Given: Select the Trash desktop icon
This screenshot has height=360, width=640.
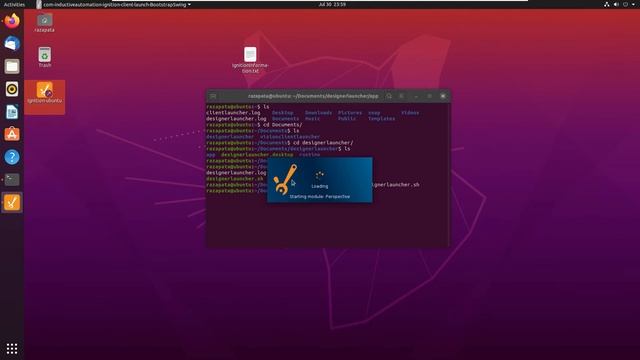Looking at the screenshot, I should [x=44, y=57].
